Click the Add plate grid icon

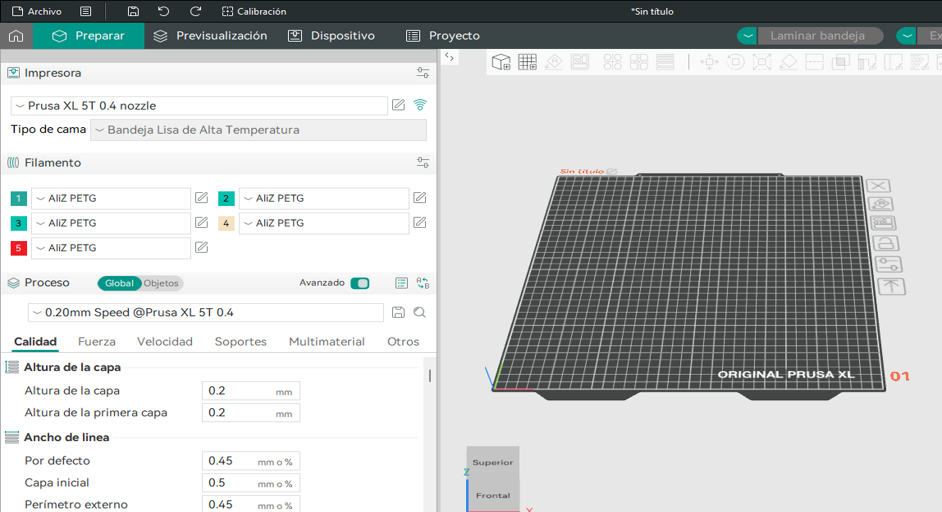pos(527,62)
